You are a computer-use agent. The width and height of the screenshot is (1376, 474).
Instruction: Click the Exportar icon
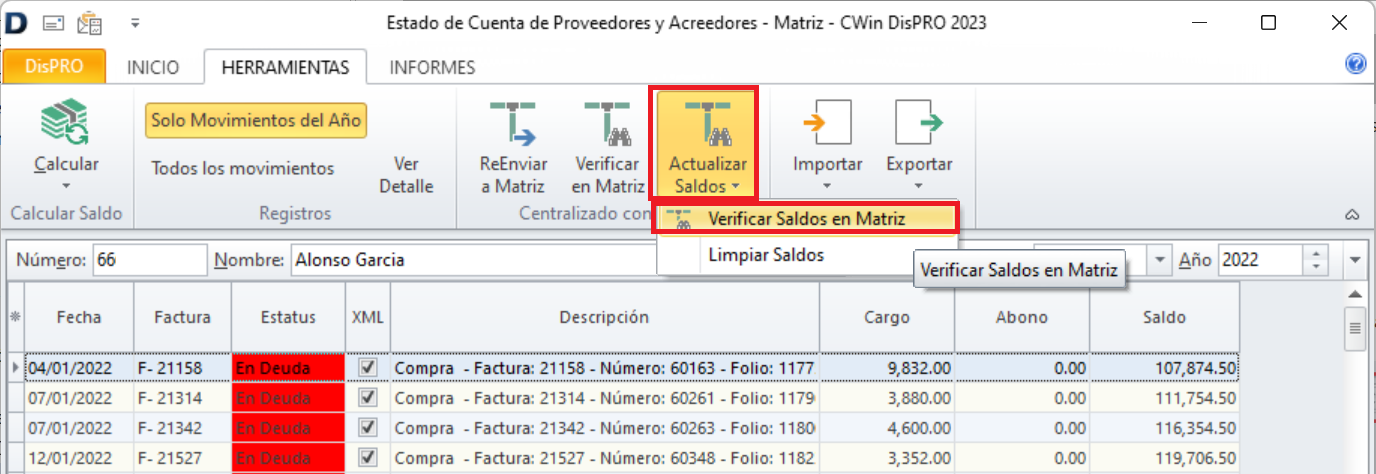tap(919, 123)
